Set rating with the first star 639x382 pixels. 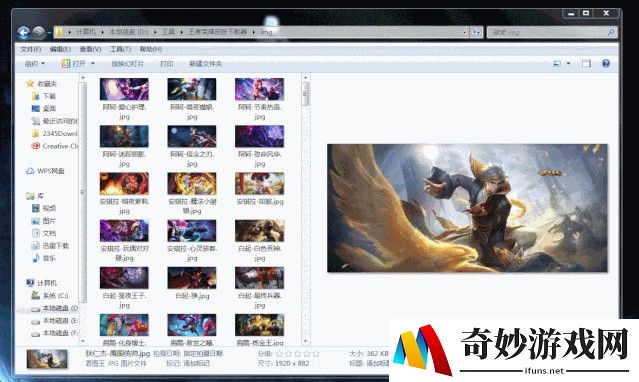(279, 353)
